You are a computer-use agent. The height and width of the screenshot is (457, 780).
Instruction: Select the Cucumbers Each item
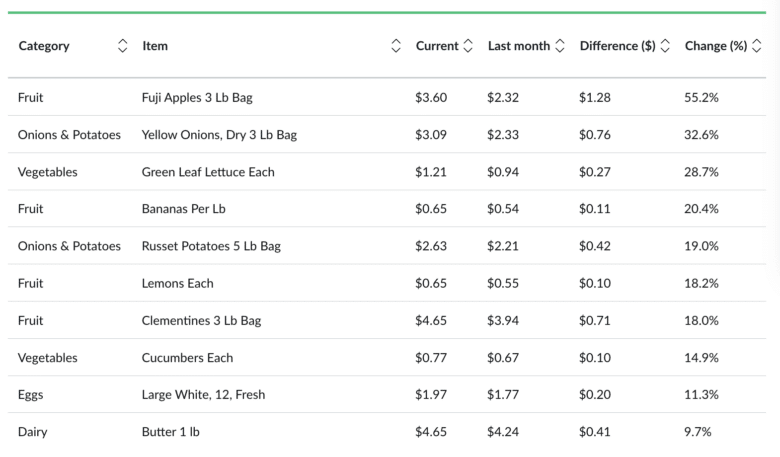187,357
